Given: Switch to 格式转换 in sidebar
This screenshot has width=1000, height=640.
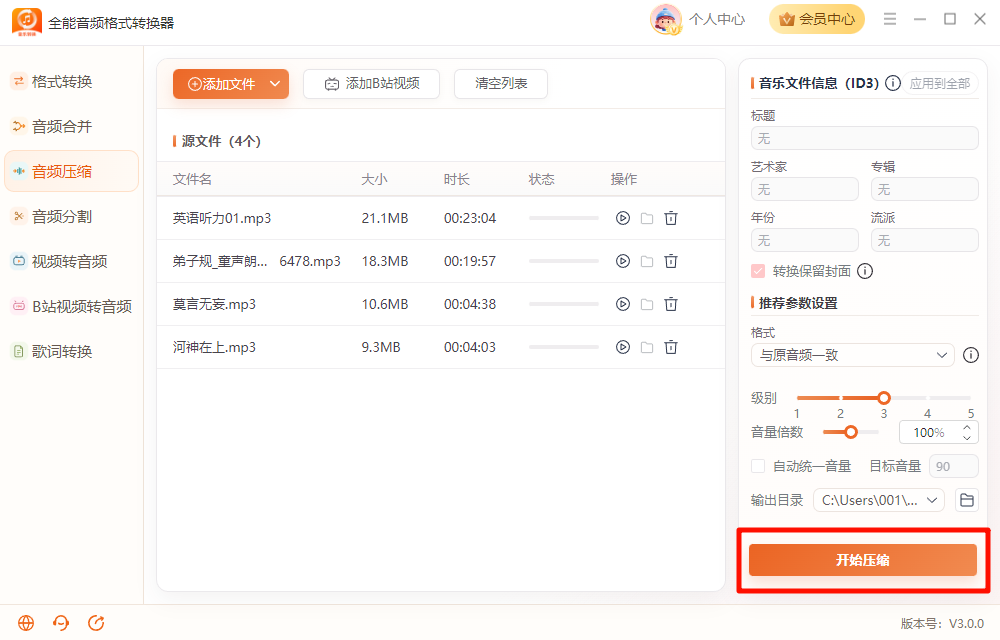Looking at the screenshot, I should tap(71, 82).
